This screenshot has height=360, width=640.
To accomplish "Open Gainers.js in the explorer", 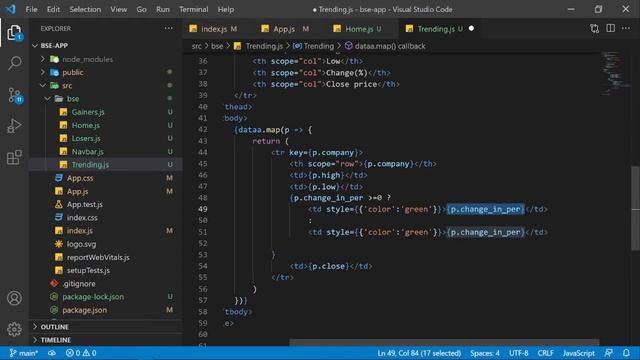I will [x=88, y=112].
